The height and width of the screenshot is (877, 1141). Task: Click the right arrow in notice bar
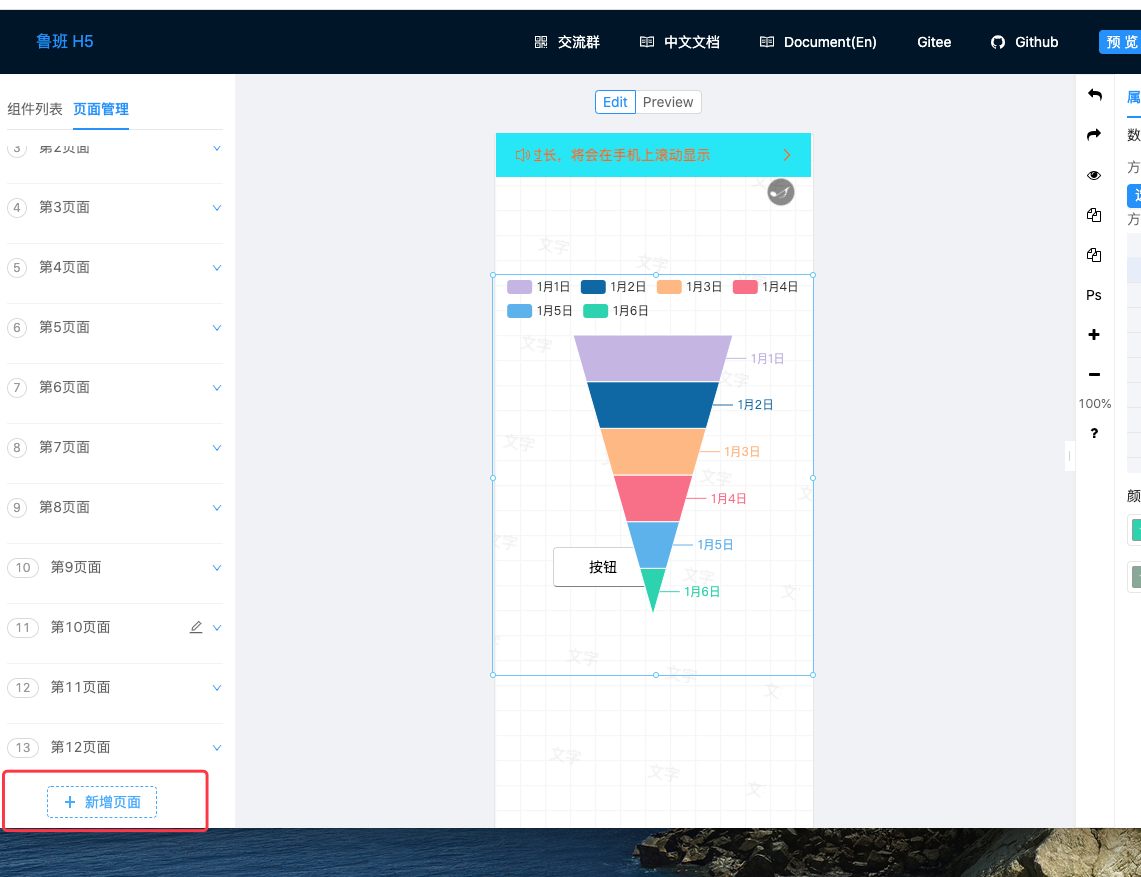click(x=787, y=155)
